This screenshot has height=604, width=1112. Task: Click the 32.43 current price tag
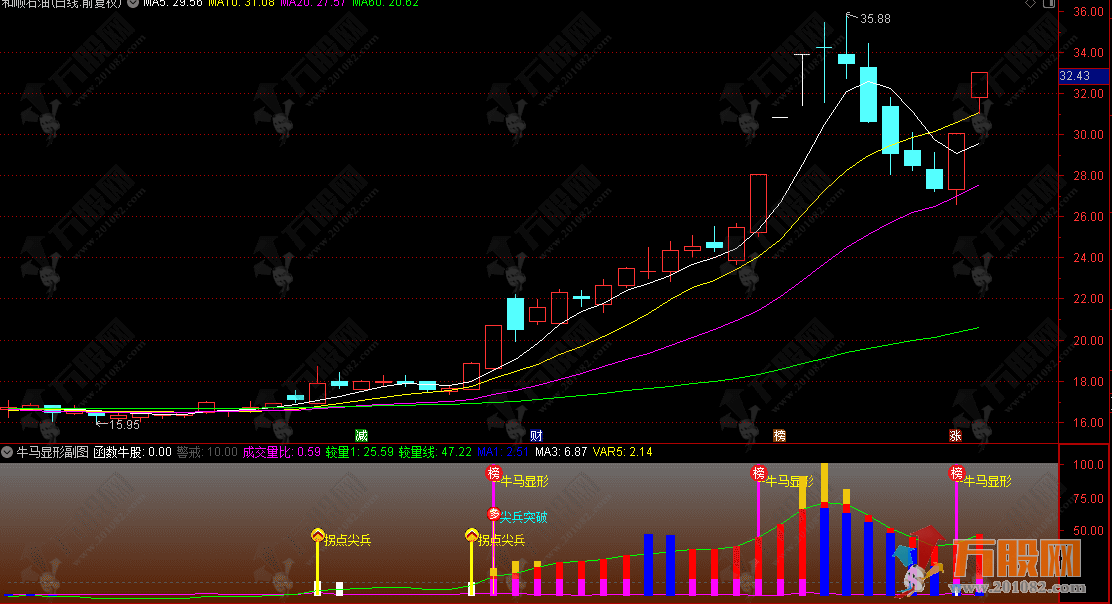(1075, 76)
